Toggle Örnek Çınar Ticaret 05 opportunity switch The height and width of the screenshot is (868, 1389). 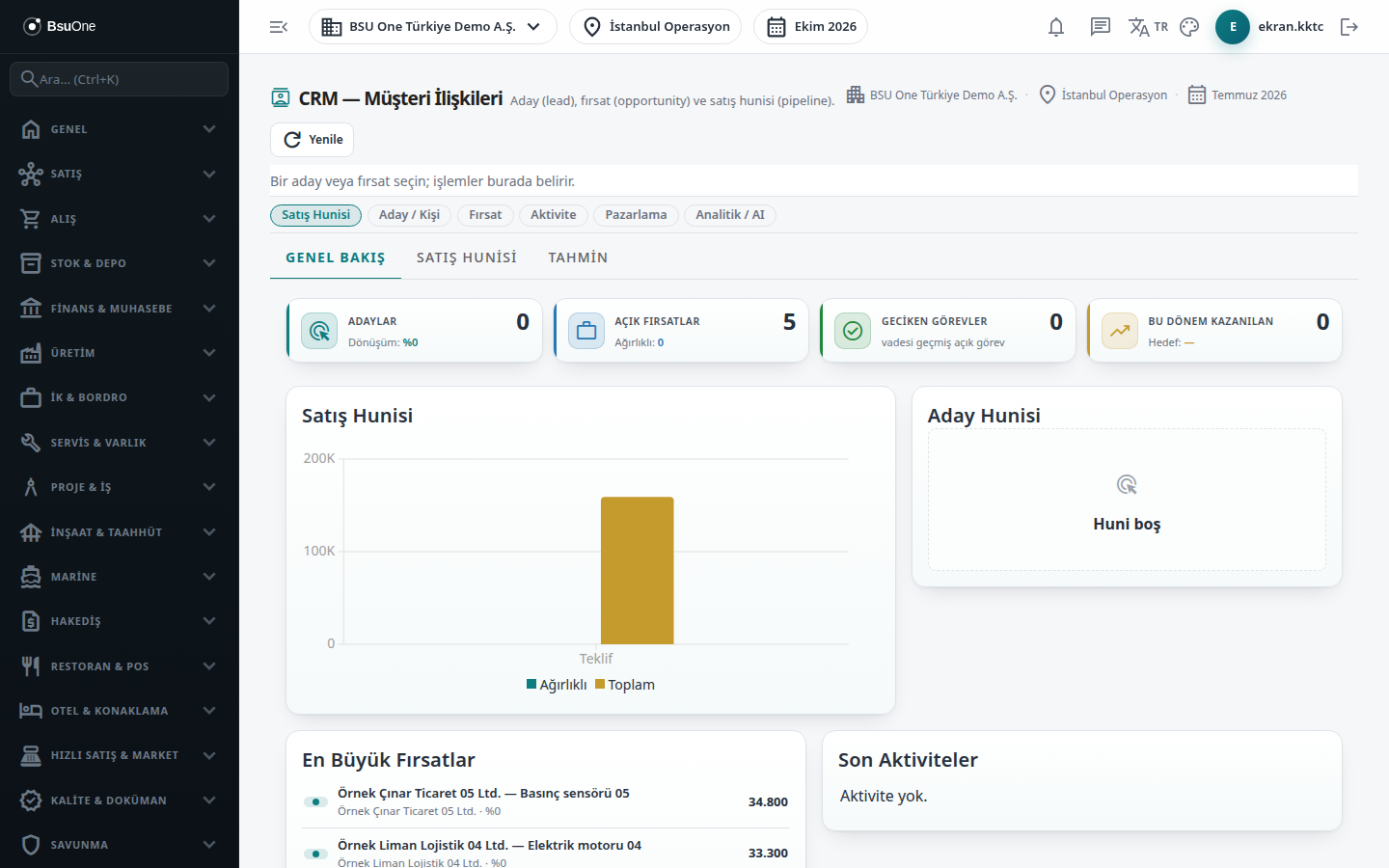pos(315,801)
